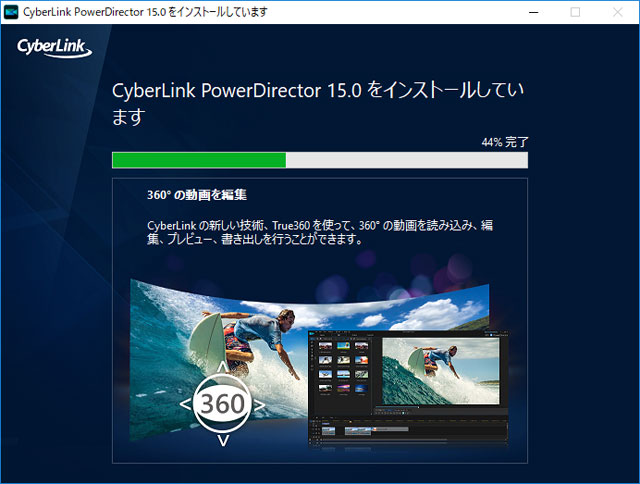
Task: Click the True360 description paragraph
Action: click(x=320, y=232)
